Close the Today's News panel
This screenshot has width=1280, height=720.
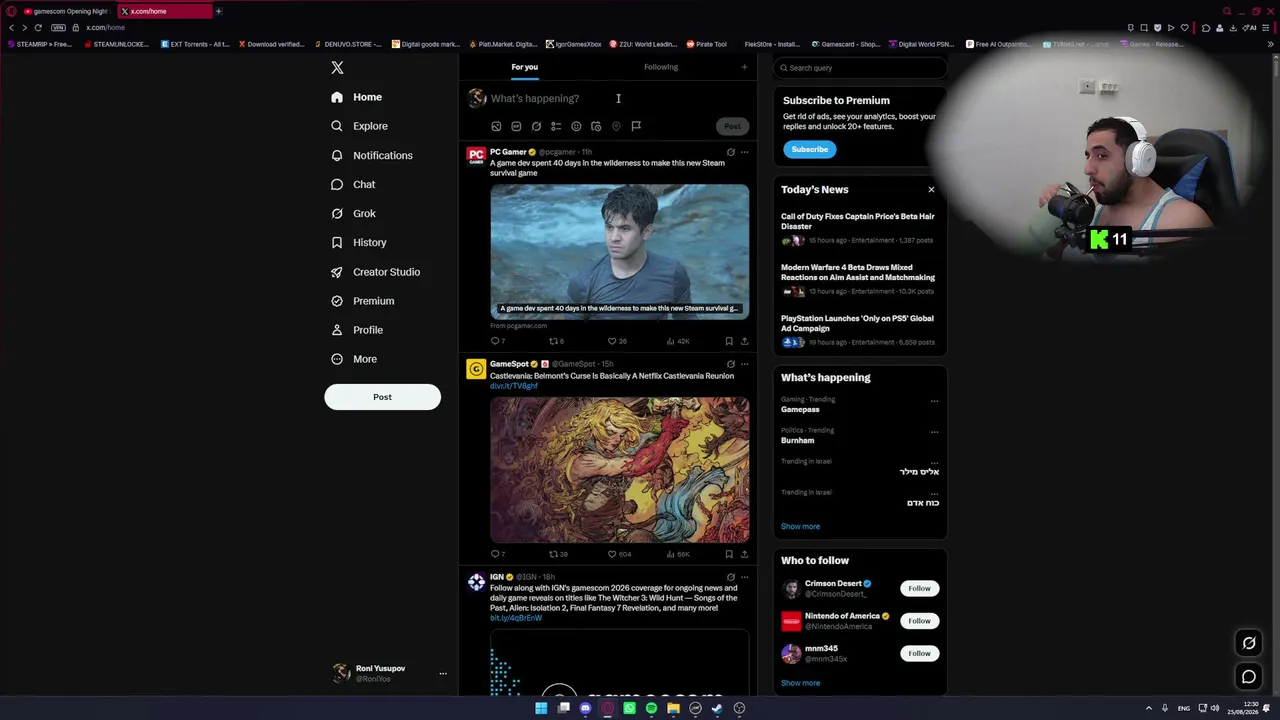click(x=931, y=189)
